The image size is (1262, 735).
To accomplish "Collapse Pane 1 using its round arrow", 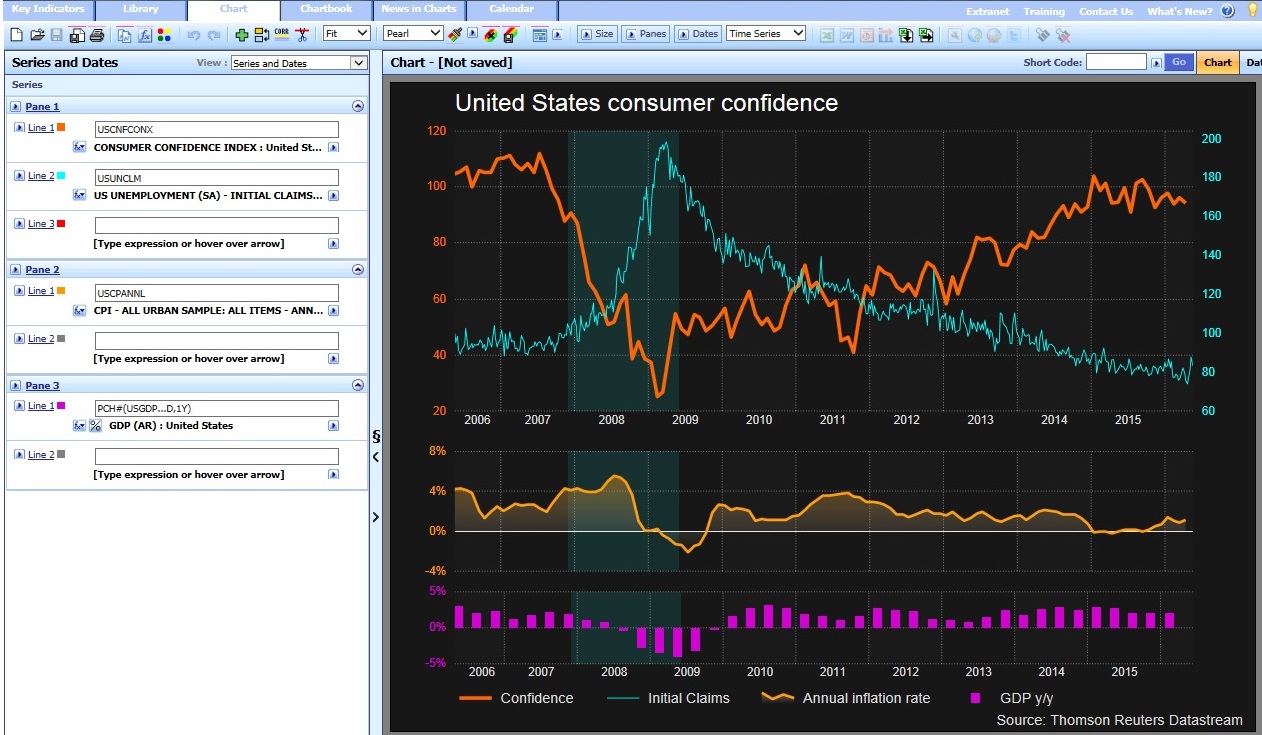I will click(358, 106).
